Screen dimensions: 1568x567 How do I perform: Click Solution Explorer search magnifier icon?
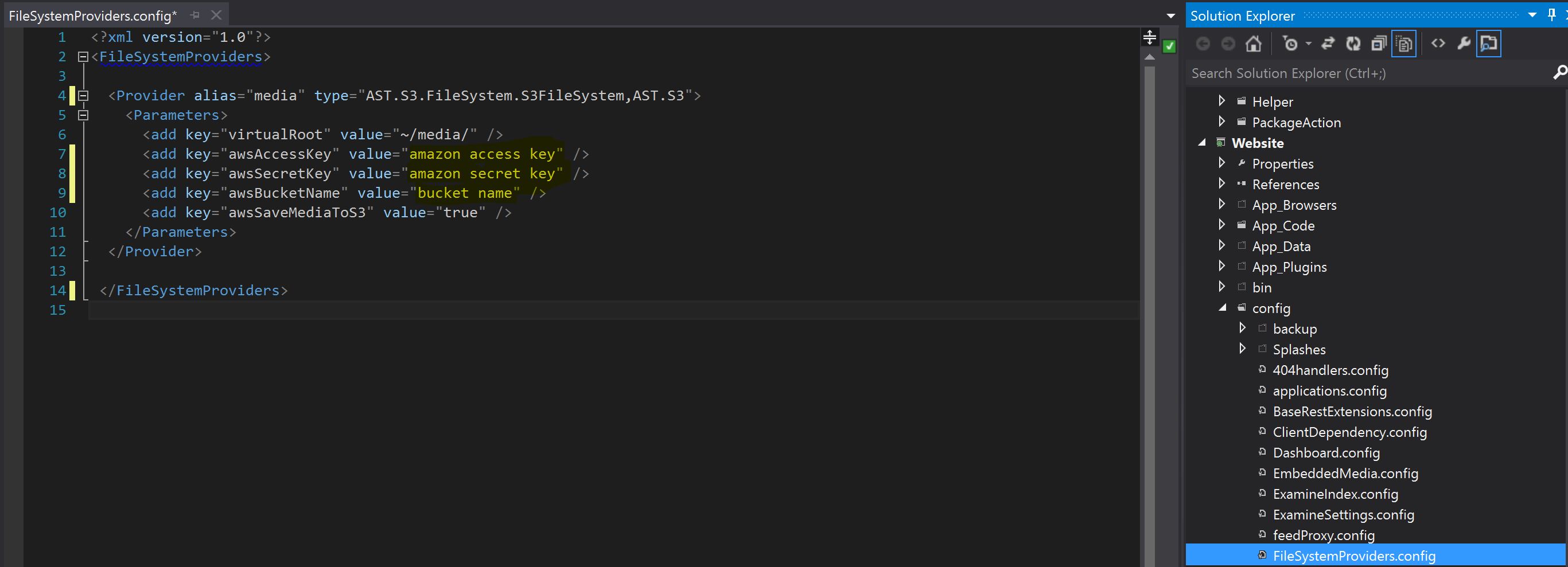tap(1560, 73)
